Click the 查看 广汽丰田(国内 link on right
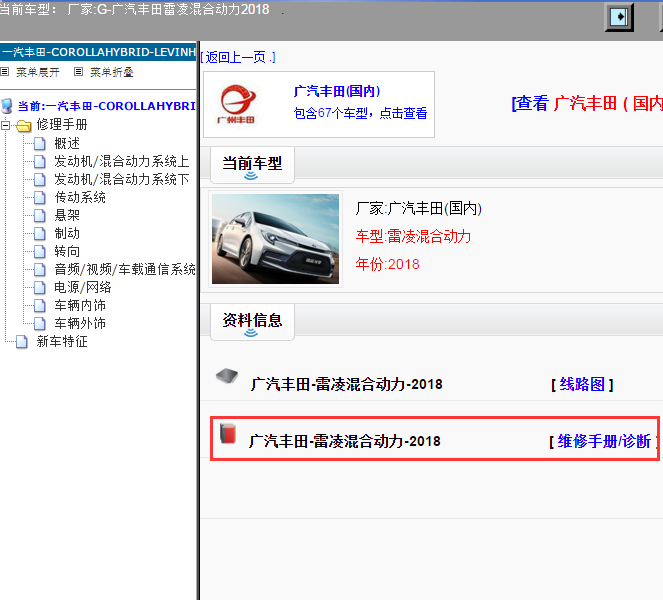This screenshot has height=600, width=663. pyautogui.click(x=587, y=104)
